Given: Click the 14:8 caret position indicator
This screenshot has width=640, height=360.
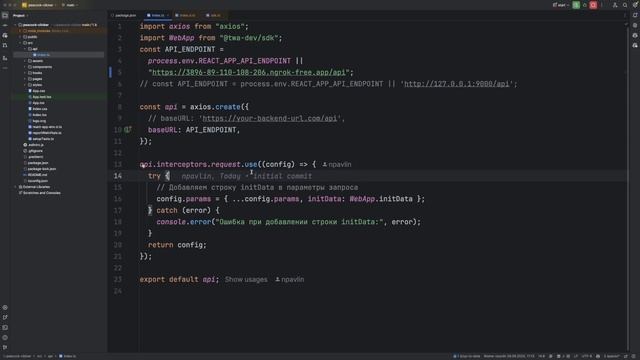Looking at the screenshot, I should [x=541, y=356].
